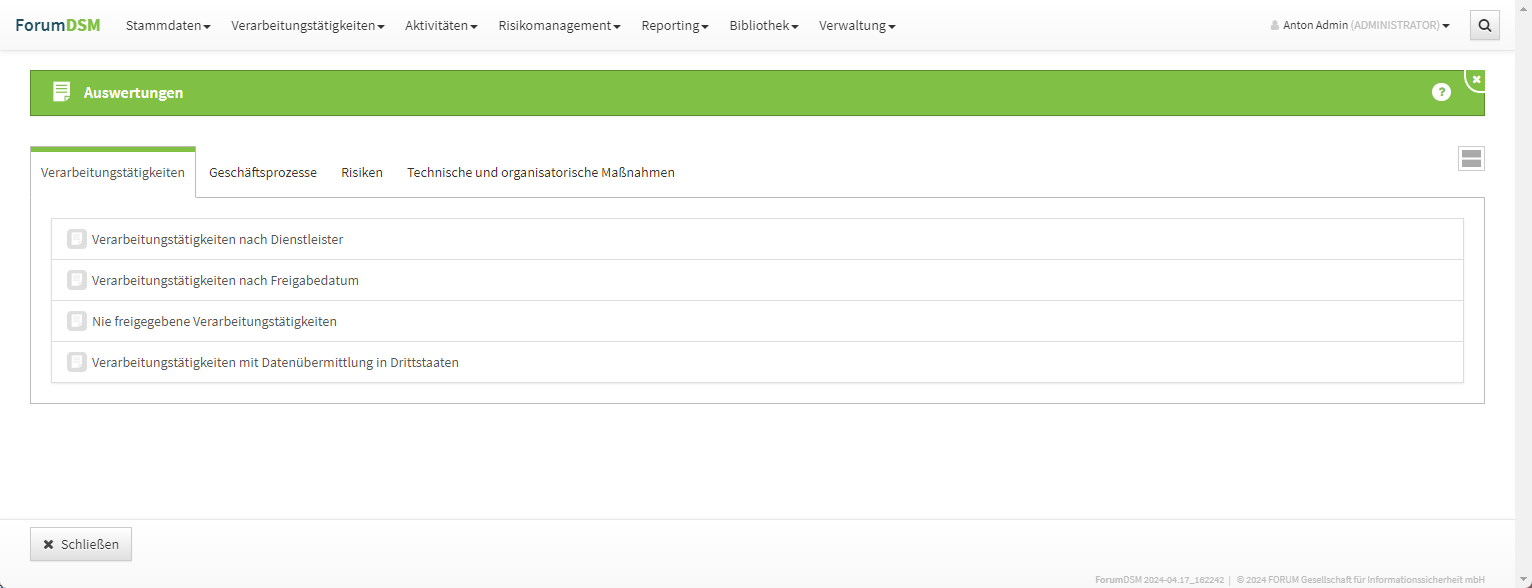The height and width of the screenshot is (588, 1532).
Task: Open report Verarbeitungstätigkeiten nach Freigabedatum
Action: point(757,280)
